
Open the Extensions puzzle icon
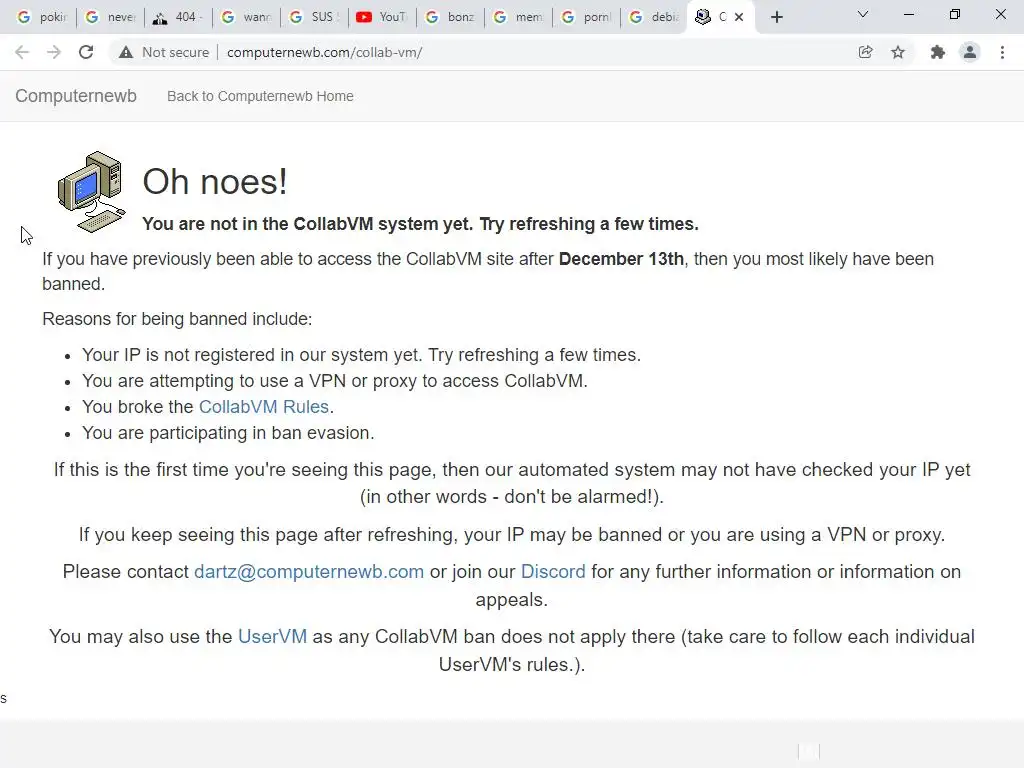[x=938, y=52]
